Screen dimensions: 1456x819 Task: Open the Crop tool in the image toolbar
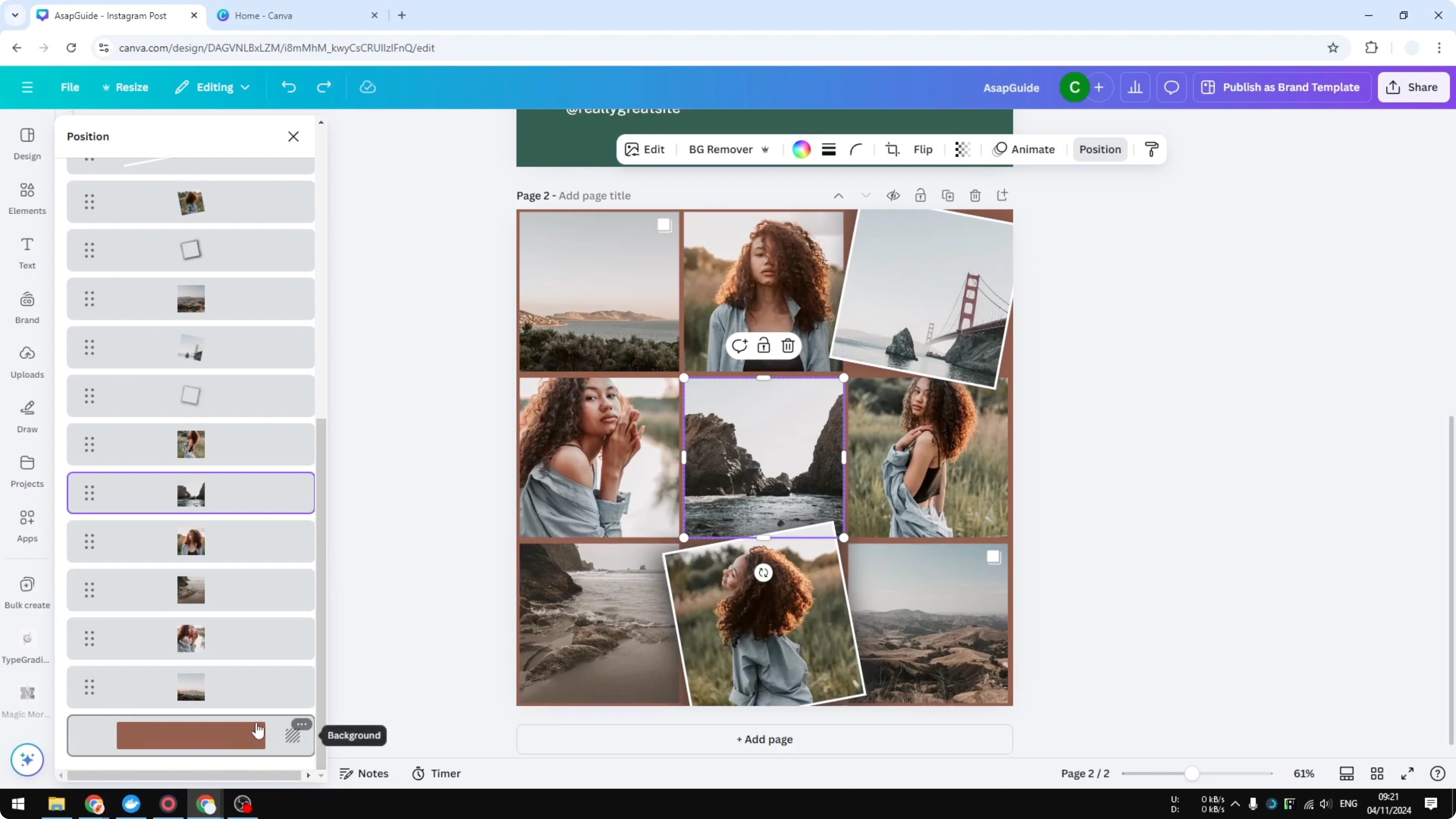(892, 149)
